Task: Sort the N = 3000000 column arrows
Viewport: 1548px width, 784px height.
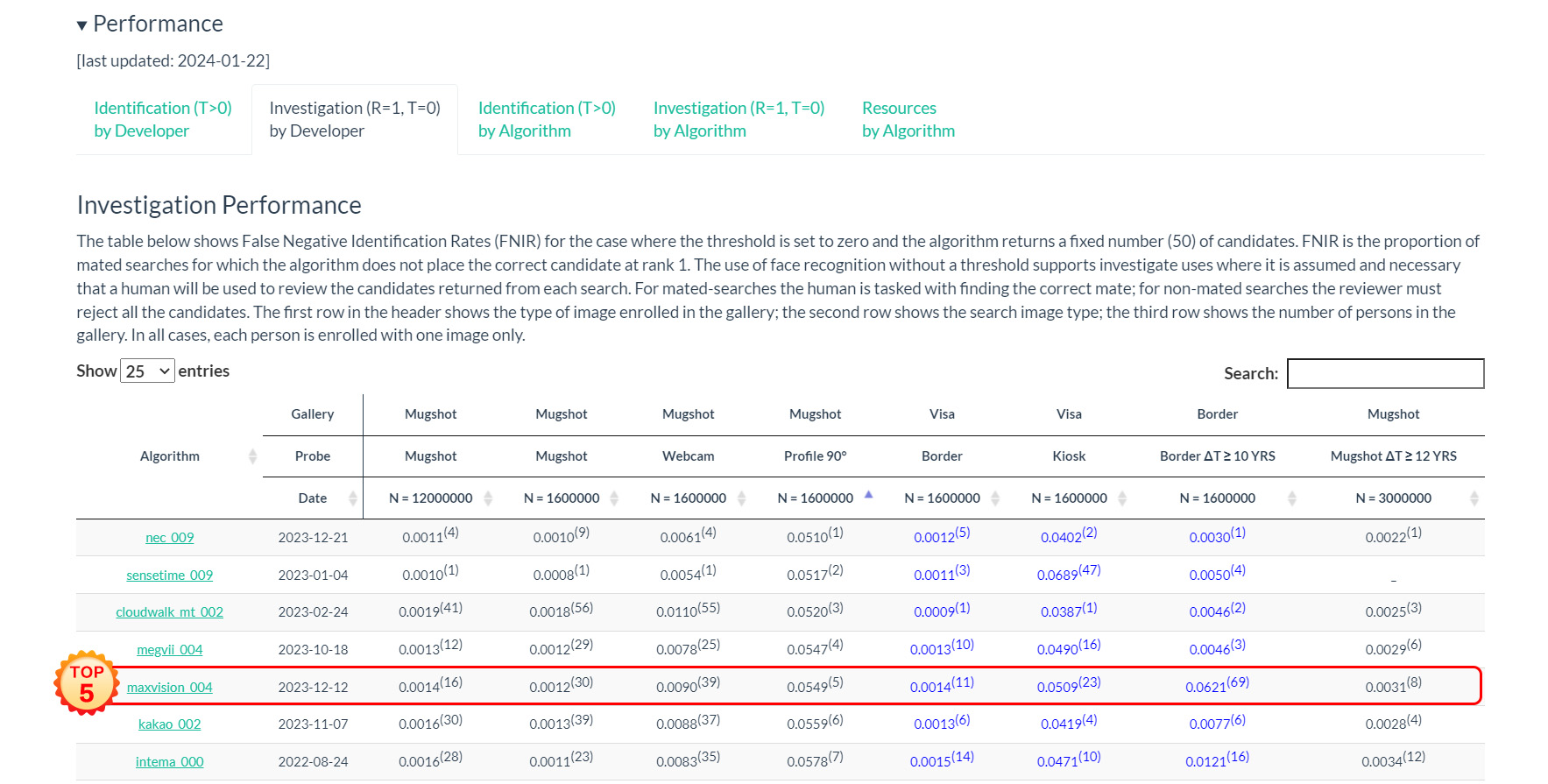Action: click(x=1474, y=498)
